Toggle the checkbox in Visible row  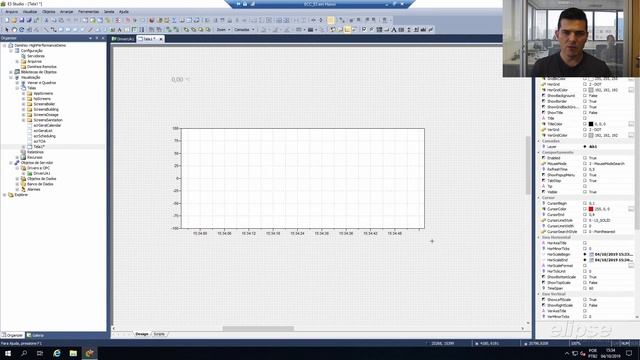[x=585, y=192]
